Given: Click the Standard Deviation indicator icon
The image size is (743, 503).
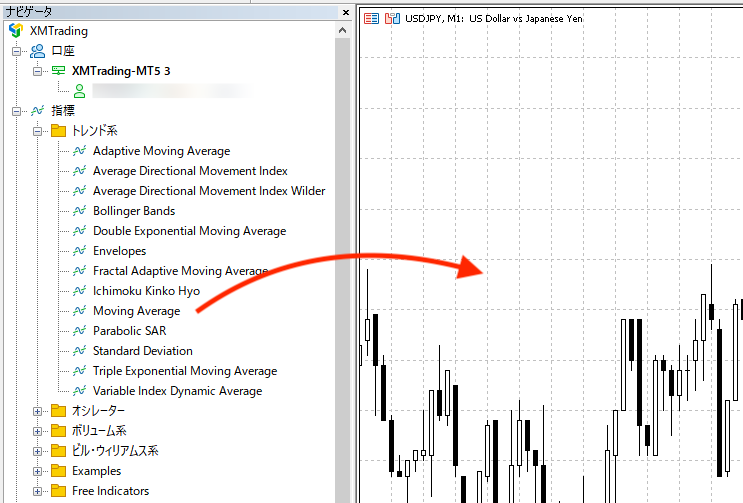Looking at the screenshot, I should [79, 350].
